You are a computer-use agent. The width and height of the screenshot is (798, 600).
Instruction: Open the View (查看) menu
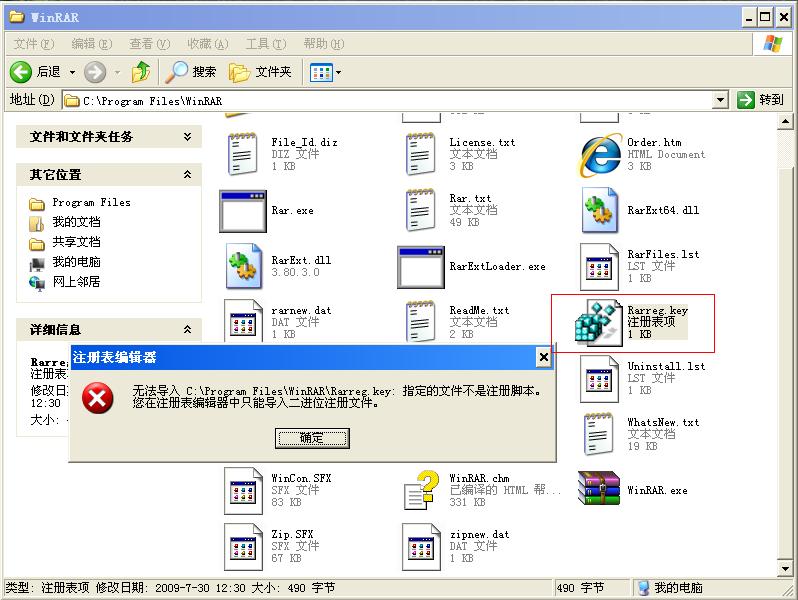pos(150,44)
